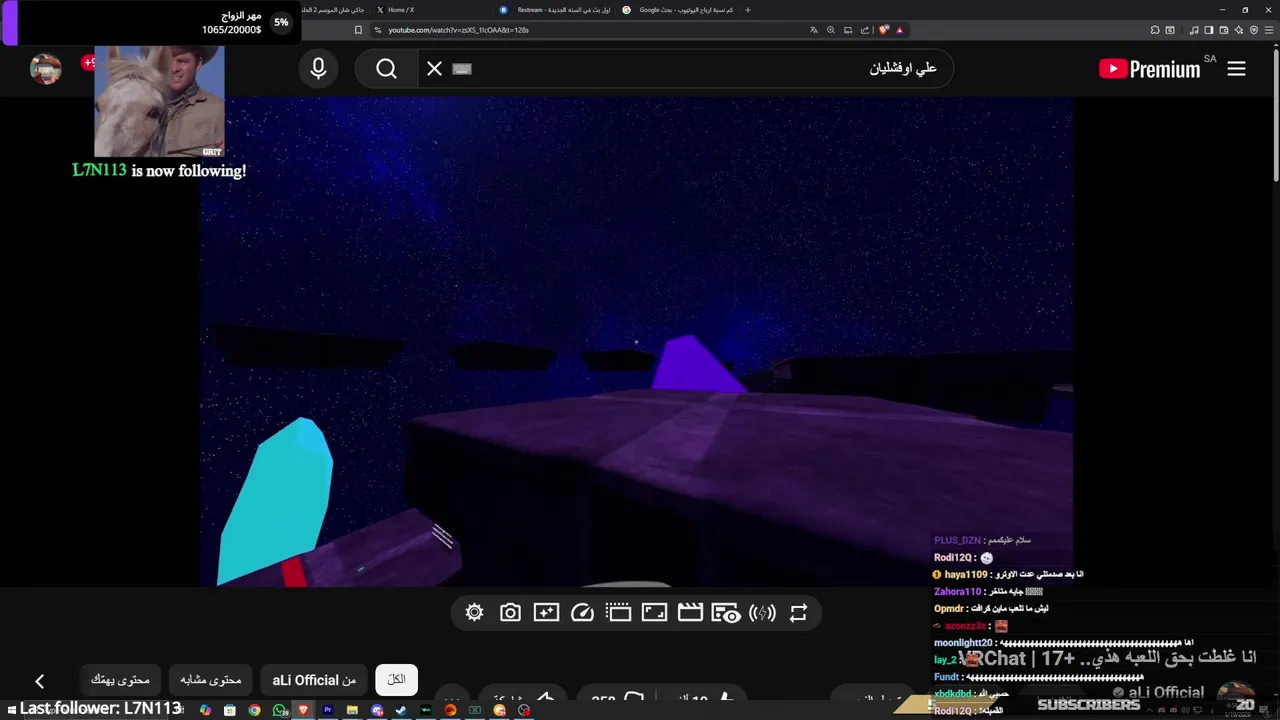This screenshot has width=1280, height=720.
Task: Open Brave browser taskbar icon
Action: [x=303, y=710]
